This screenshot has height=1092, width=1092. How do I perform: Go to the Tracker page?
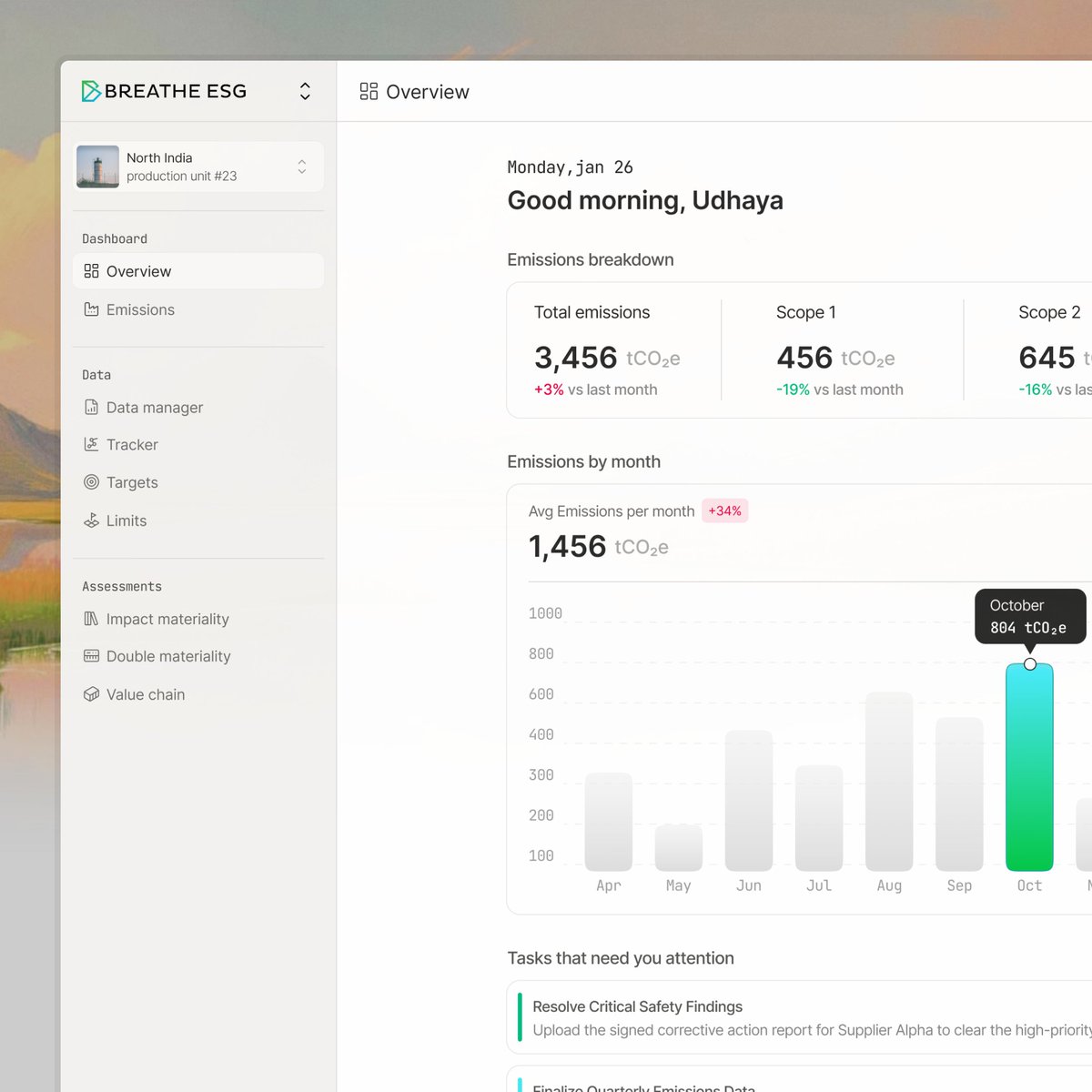click(x=198, y=444)
